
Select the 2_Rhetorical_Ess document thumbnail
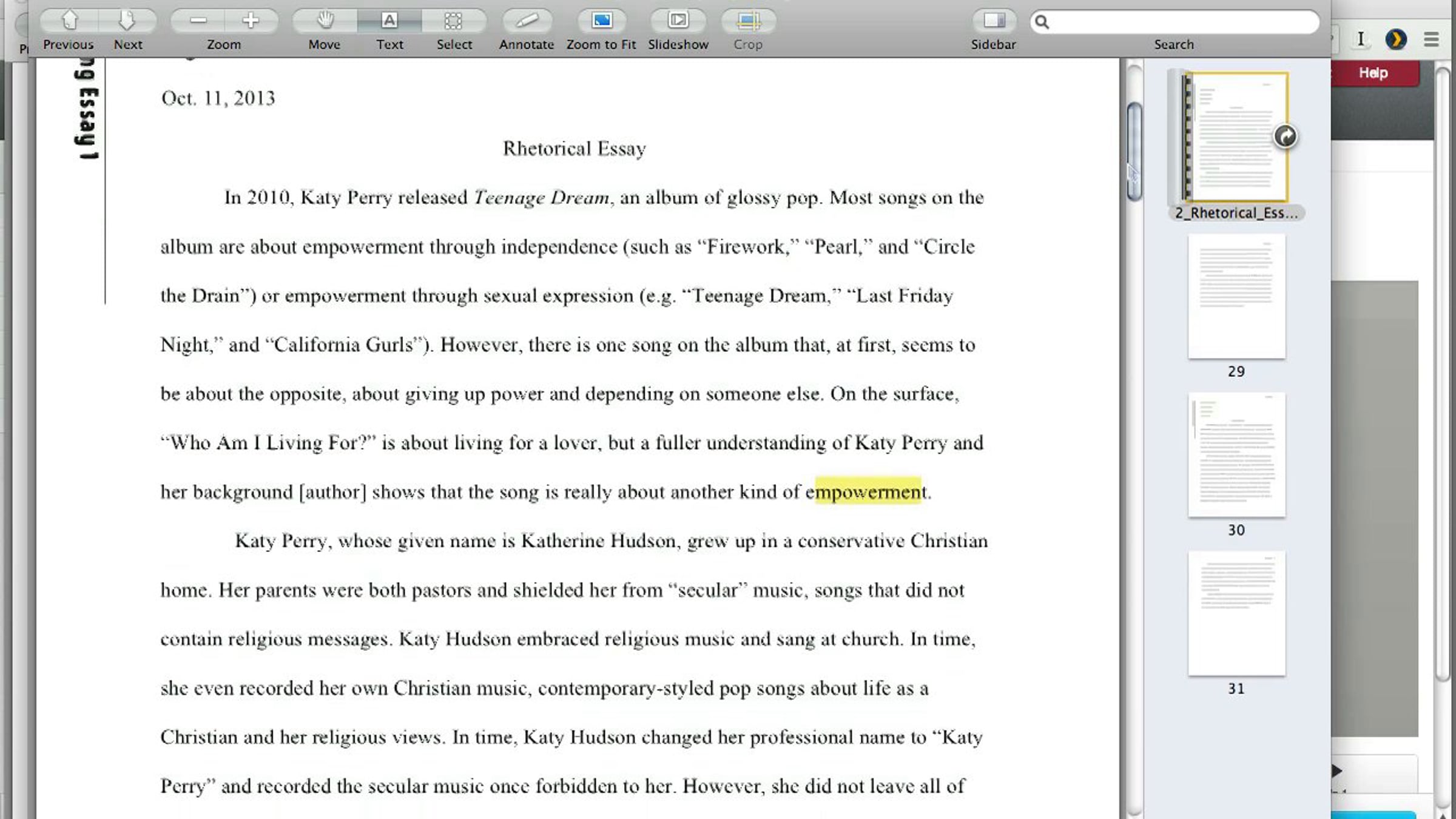coord(1235,137)
